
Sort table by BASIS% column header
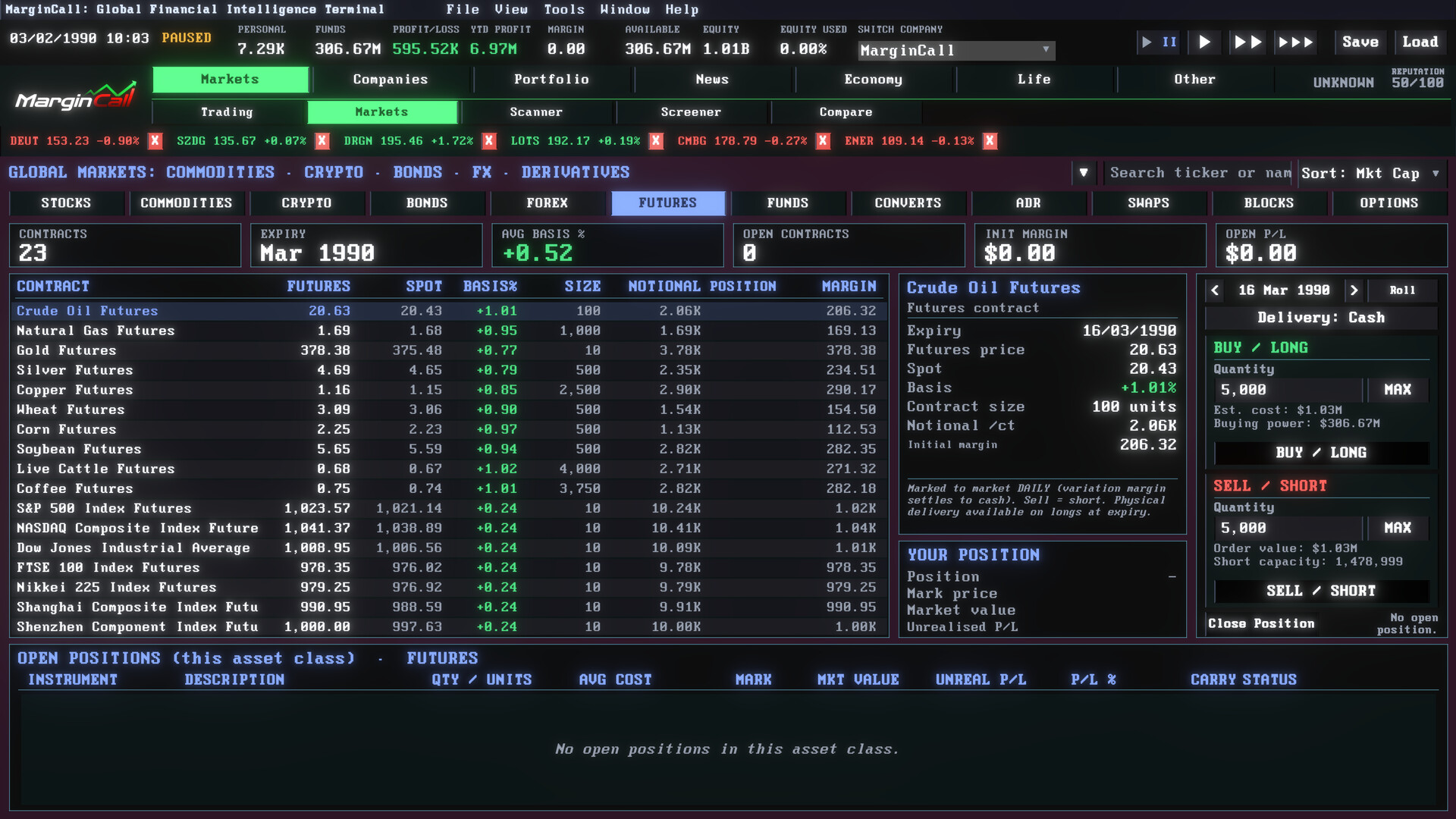(x=490, y=287)
